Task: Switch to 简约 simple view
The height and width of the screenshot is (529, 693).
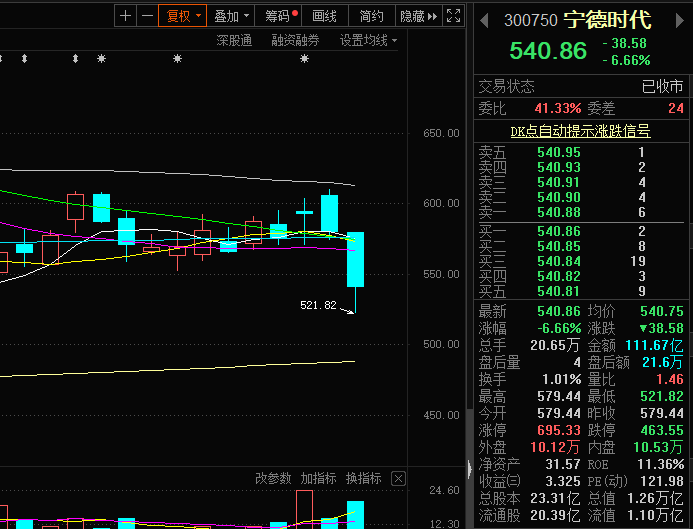Action: (372, 16)
